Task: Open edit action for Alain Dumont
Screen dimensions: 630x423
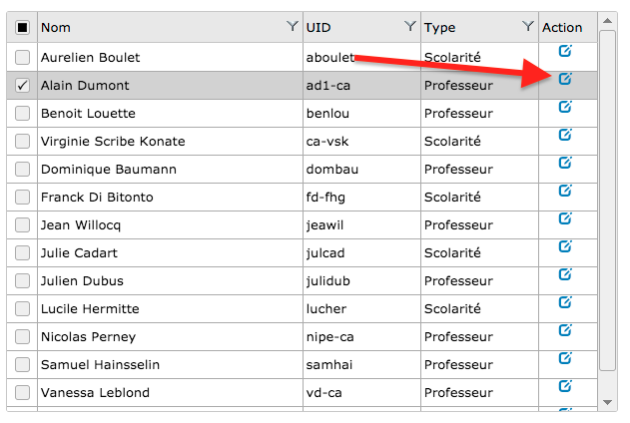Action: click(565, 79)
